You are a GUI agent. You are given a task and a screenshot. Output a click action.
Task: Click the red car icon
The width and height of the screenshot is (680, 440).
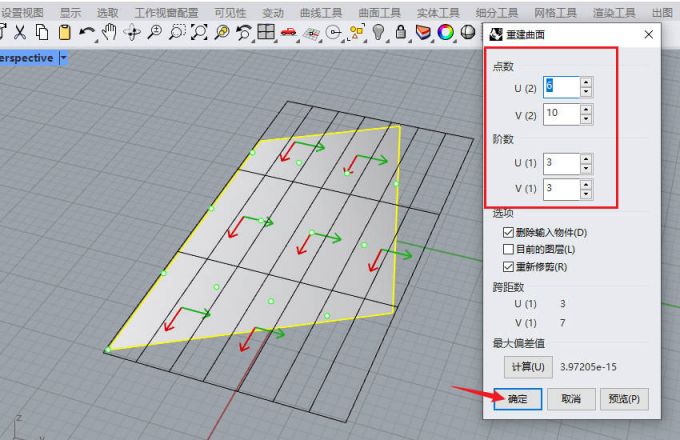(x=288, y=32)
